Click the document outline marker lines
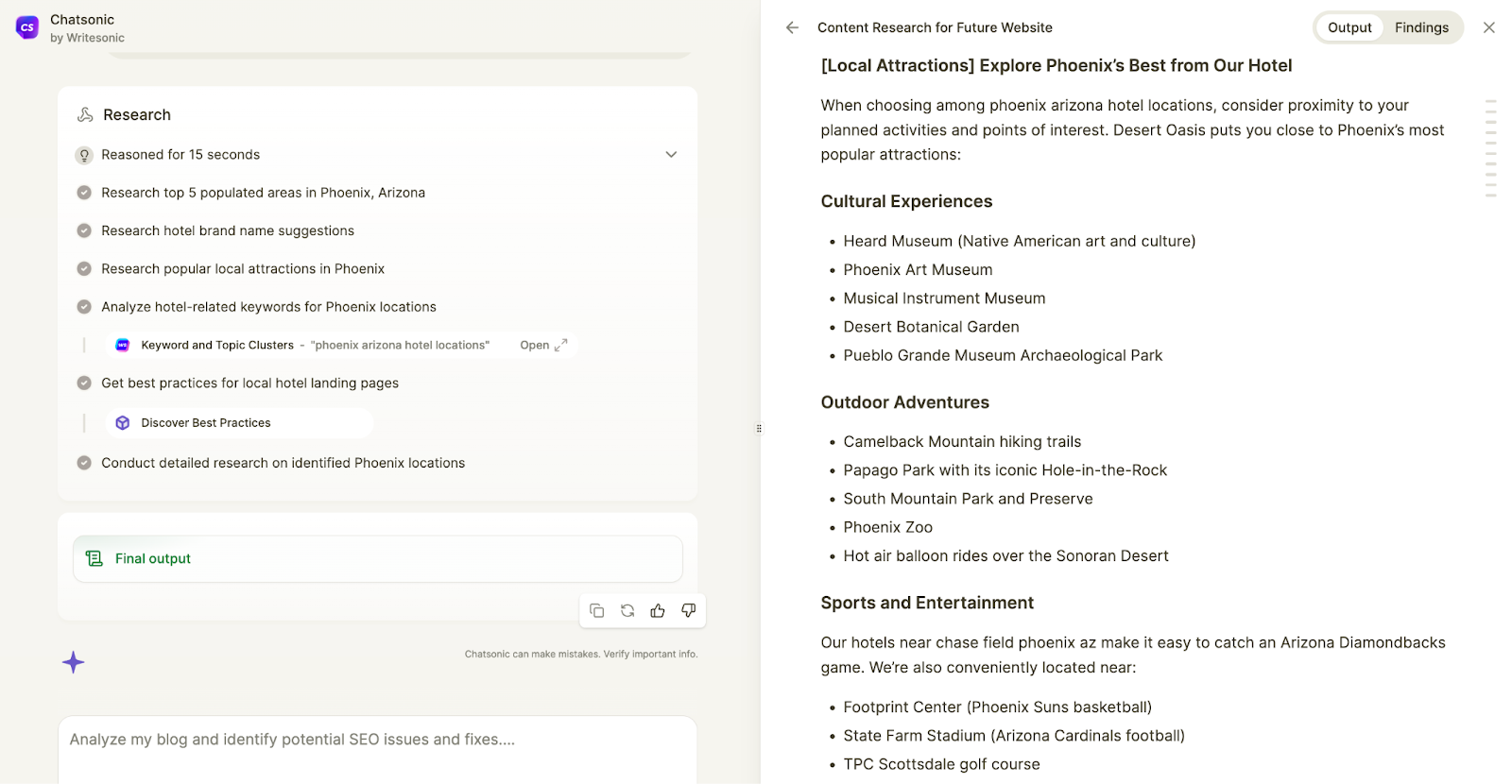The height and width of the screenshot is (784, 1512). [1490, 148]
